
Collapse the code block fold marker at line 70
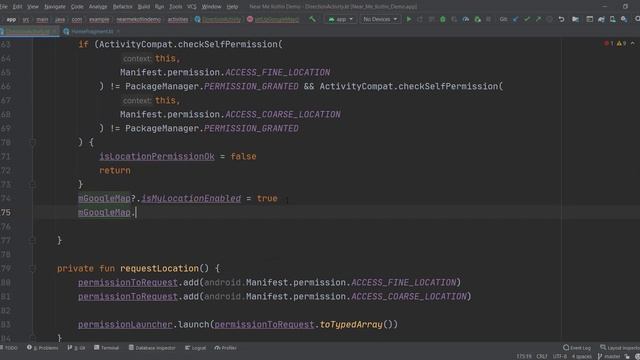click(33, 142)
